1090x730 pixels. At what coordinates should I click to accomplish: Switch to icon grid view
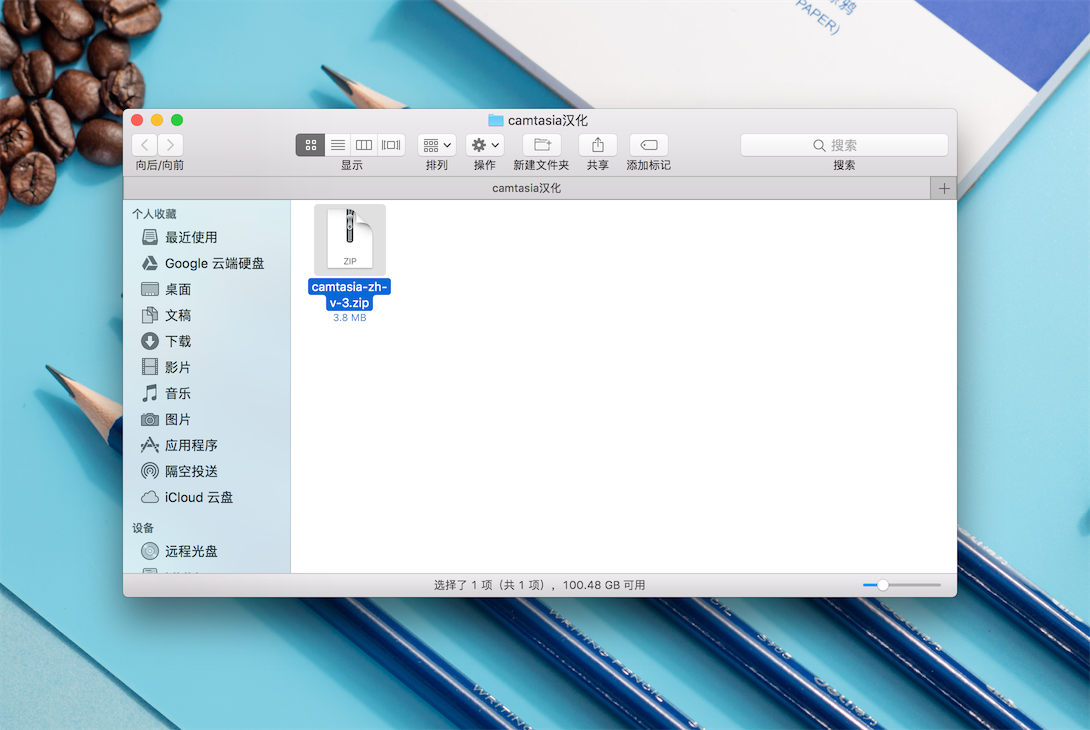point(311,145)
